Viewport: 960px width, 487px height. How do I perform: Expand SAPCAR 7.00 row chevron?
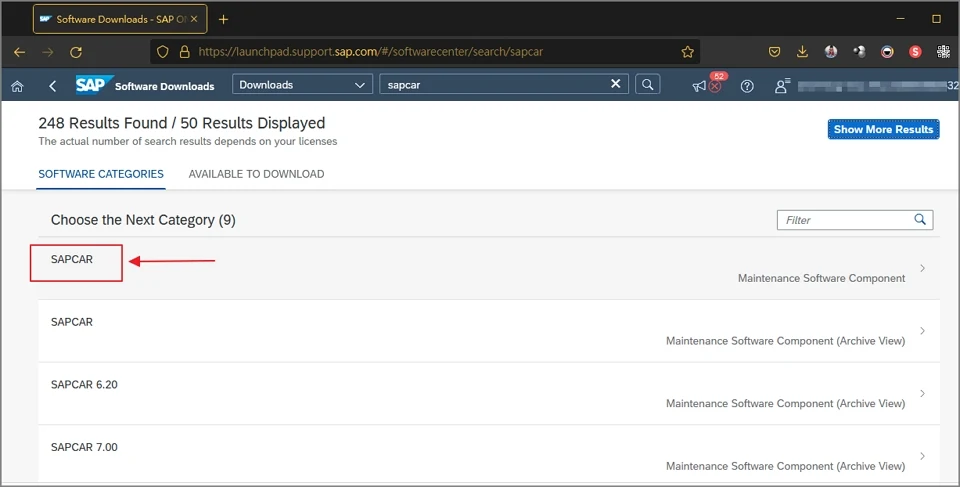click(922, 456)
